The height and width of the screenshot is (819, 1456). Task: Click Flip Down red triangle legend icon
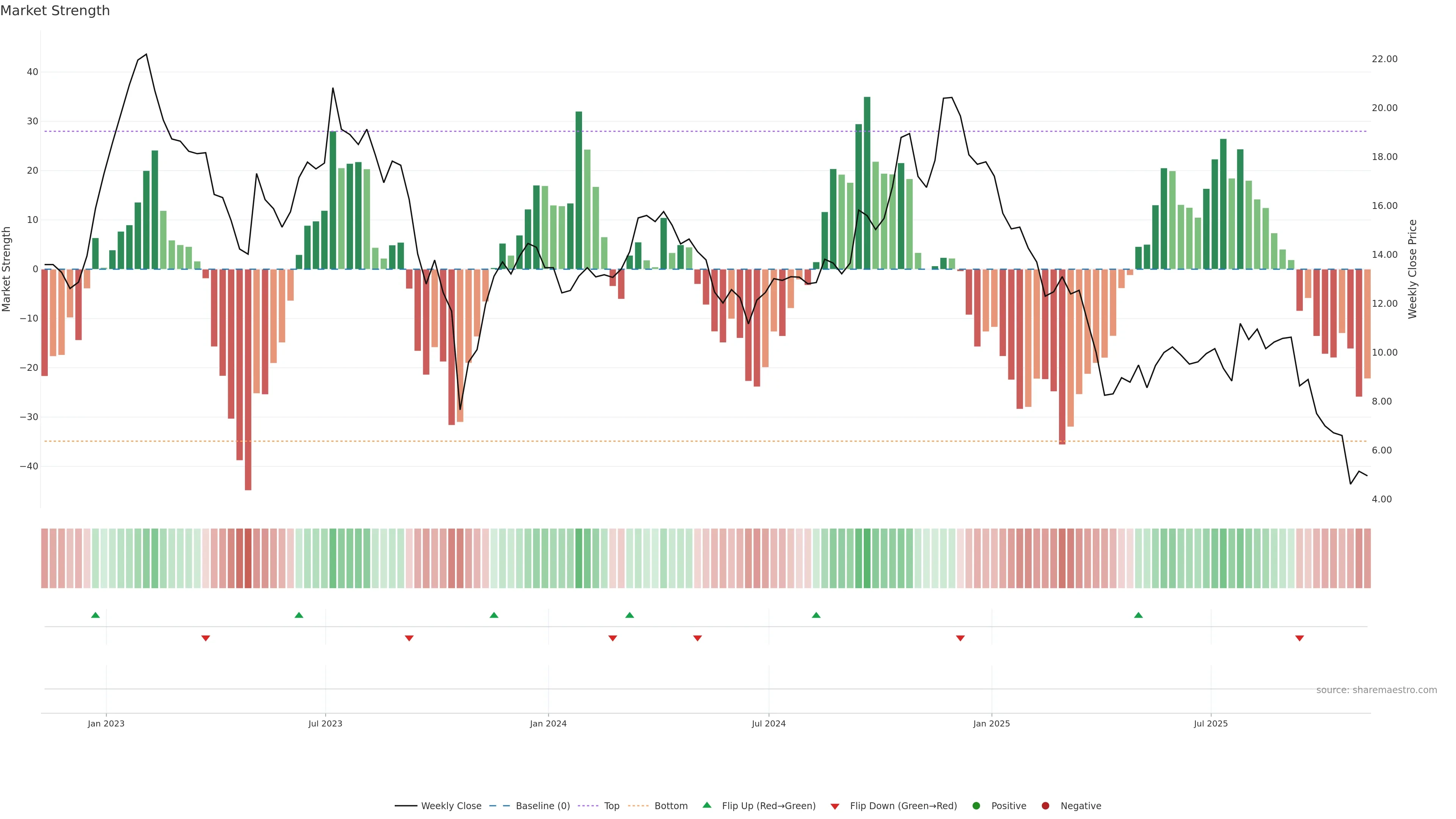click(x=835, y=806)
